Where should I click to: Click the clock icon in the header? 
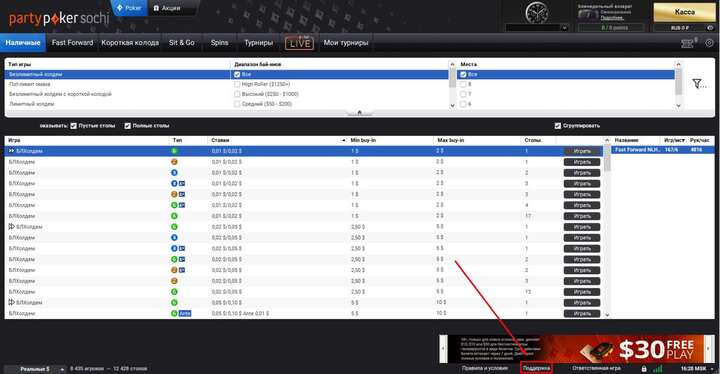tap(536, 12)
